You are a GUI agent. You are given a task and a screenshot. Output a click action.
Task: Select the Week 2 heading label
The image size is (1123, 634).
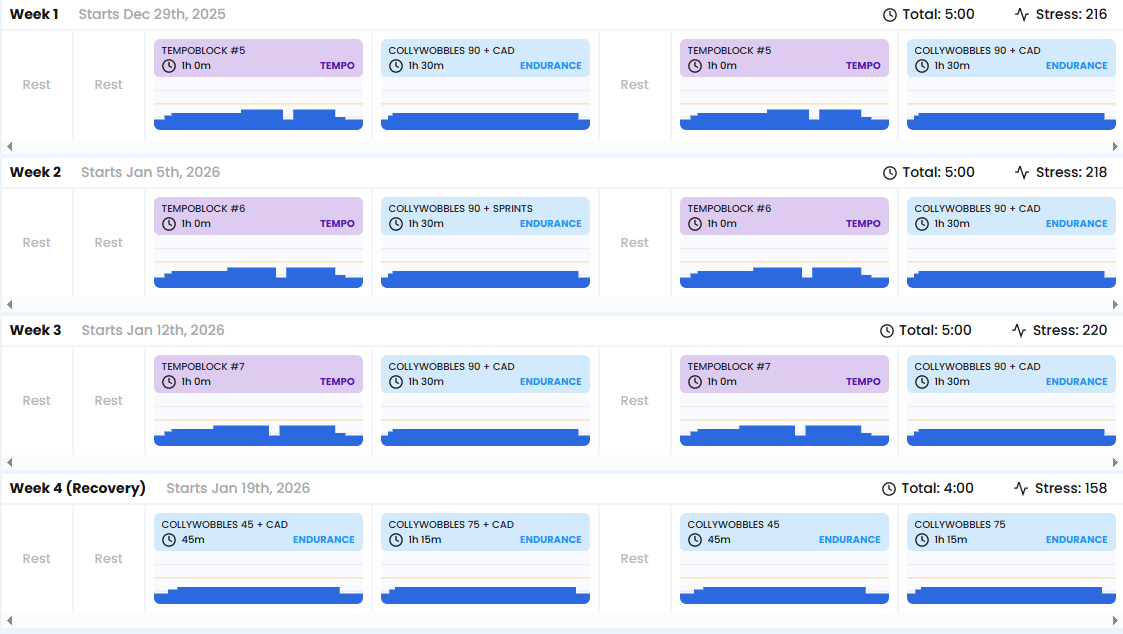[35, 173]
